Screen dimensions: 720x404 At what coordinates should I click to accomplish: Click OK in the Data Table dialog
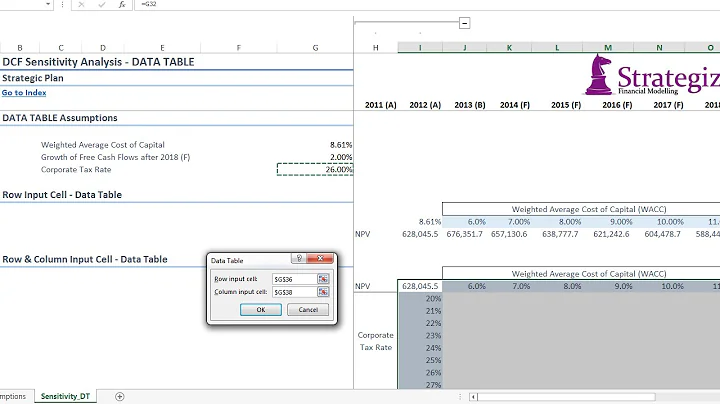[261, 309]
